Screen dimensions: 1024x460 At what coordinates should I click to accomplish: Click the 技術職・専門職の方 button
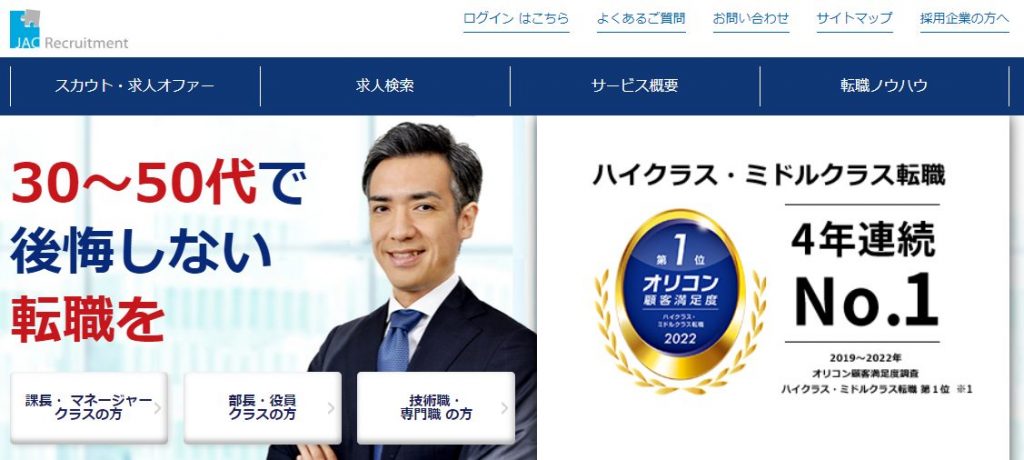(x=436, y=408)
